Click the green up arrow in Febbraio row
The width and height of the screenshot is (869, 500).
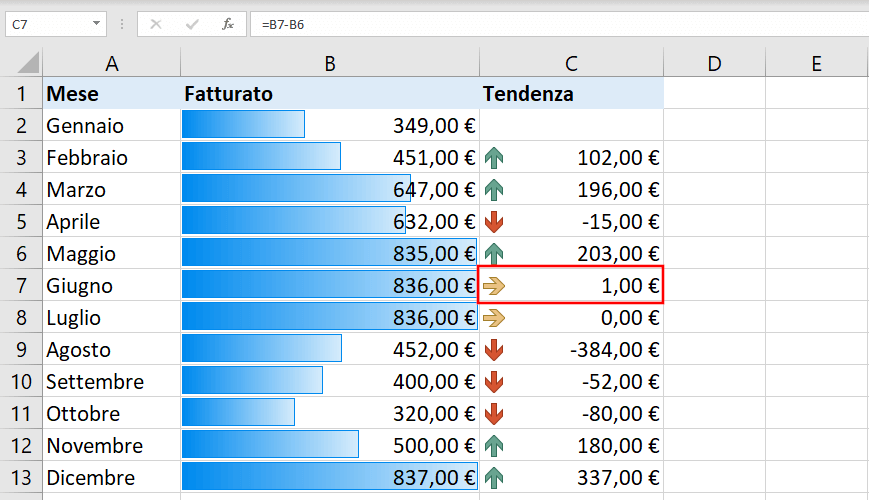coord(494,158)
